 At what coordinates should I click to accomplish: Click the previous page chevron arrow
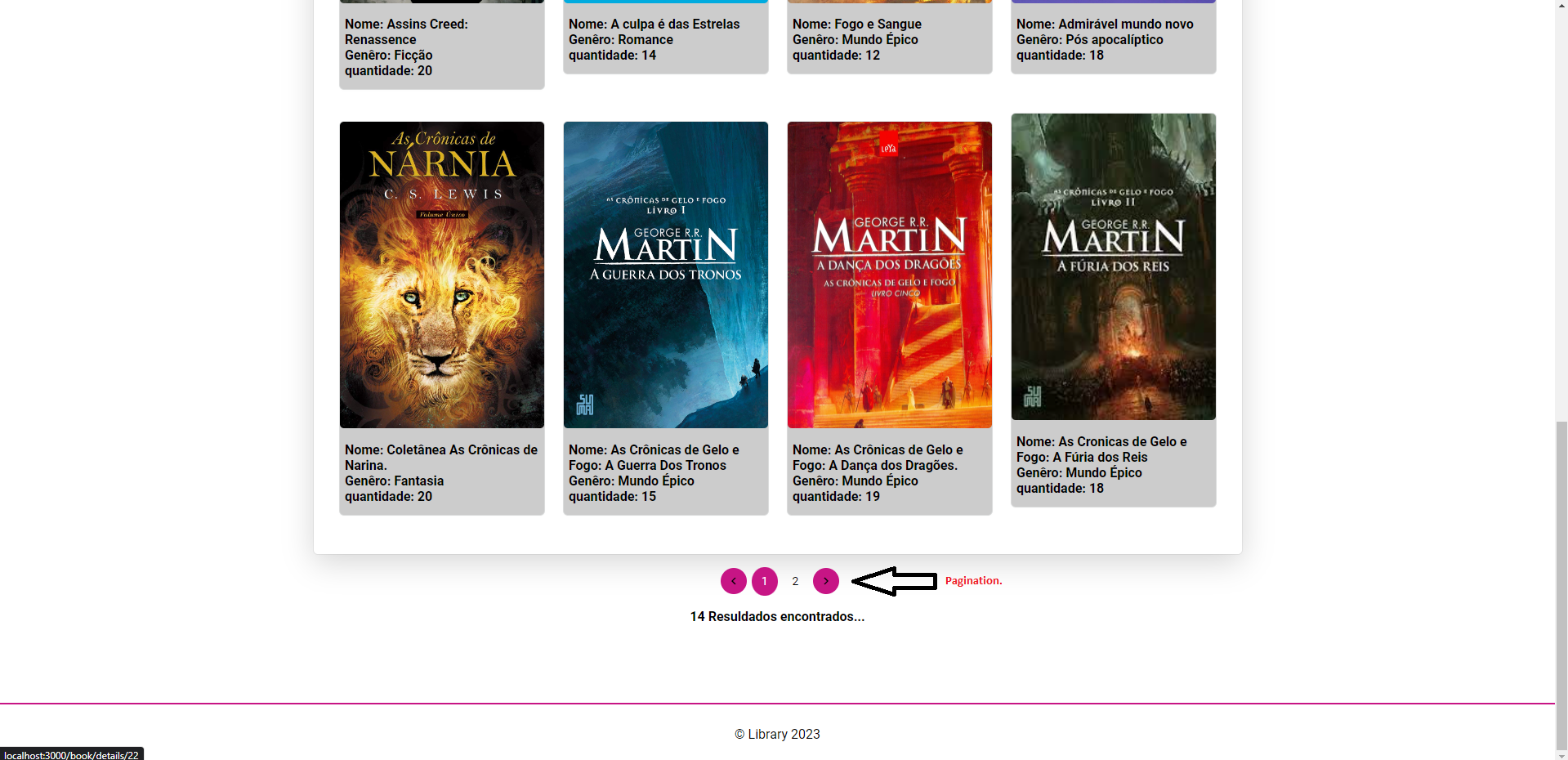point(733,581)
